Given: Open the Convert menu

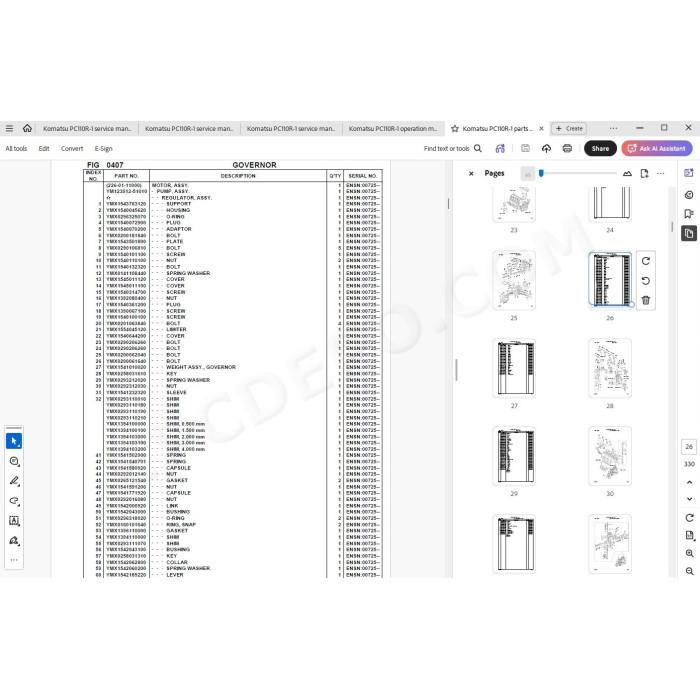Looking at the screenshot, I should (x=72, y=149).
